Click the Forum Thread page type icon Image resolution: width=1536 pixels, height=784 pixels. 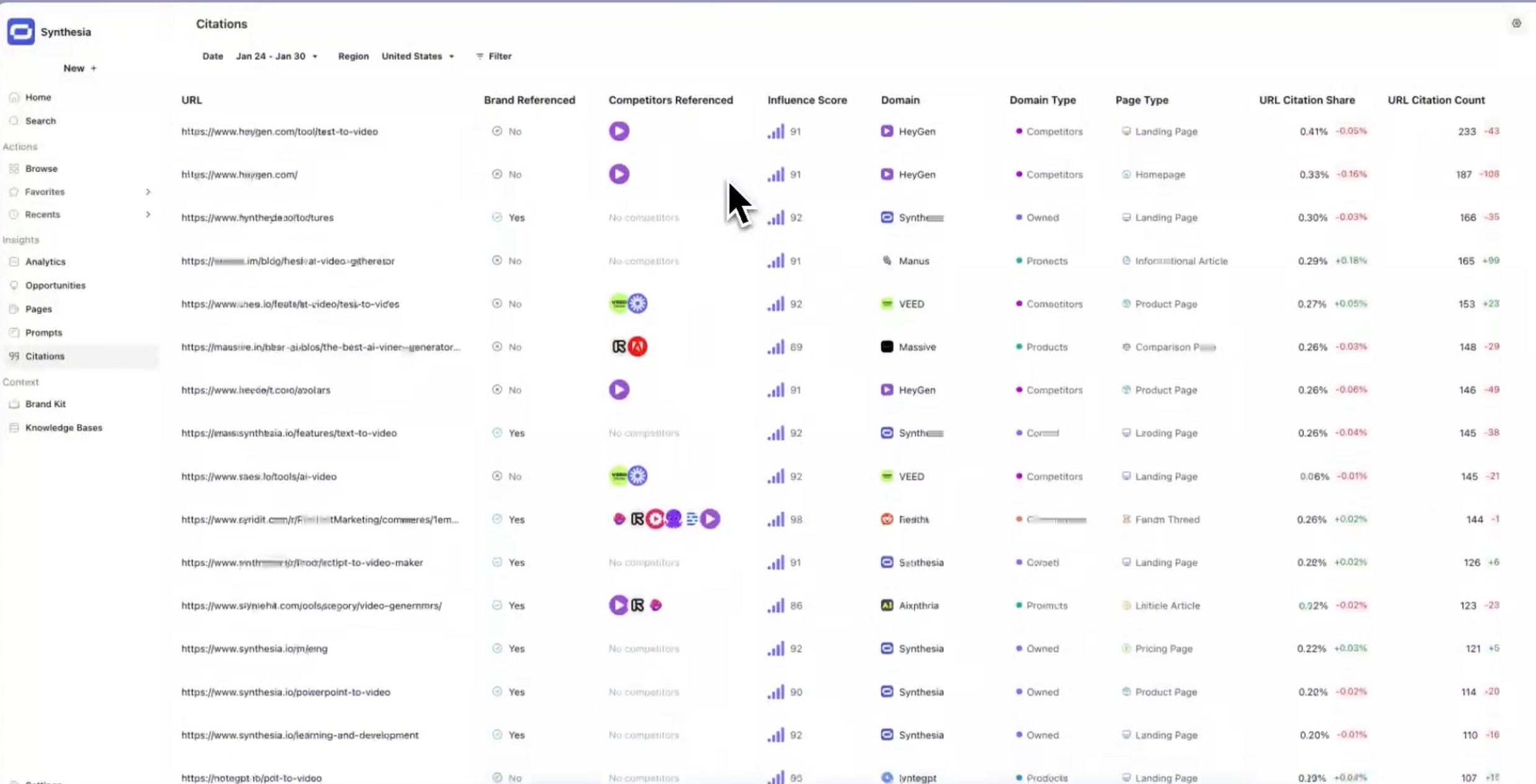click(x=1126, y=519)
